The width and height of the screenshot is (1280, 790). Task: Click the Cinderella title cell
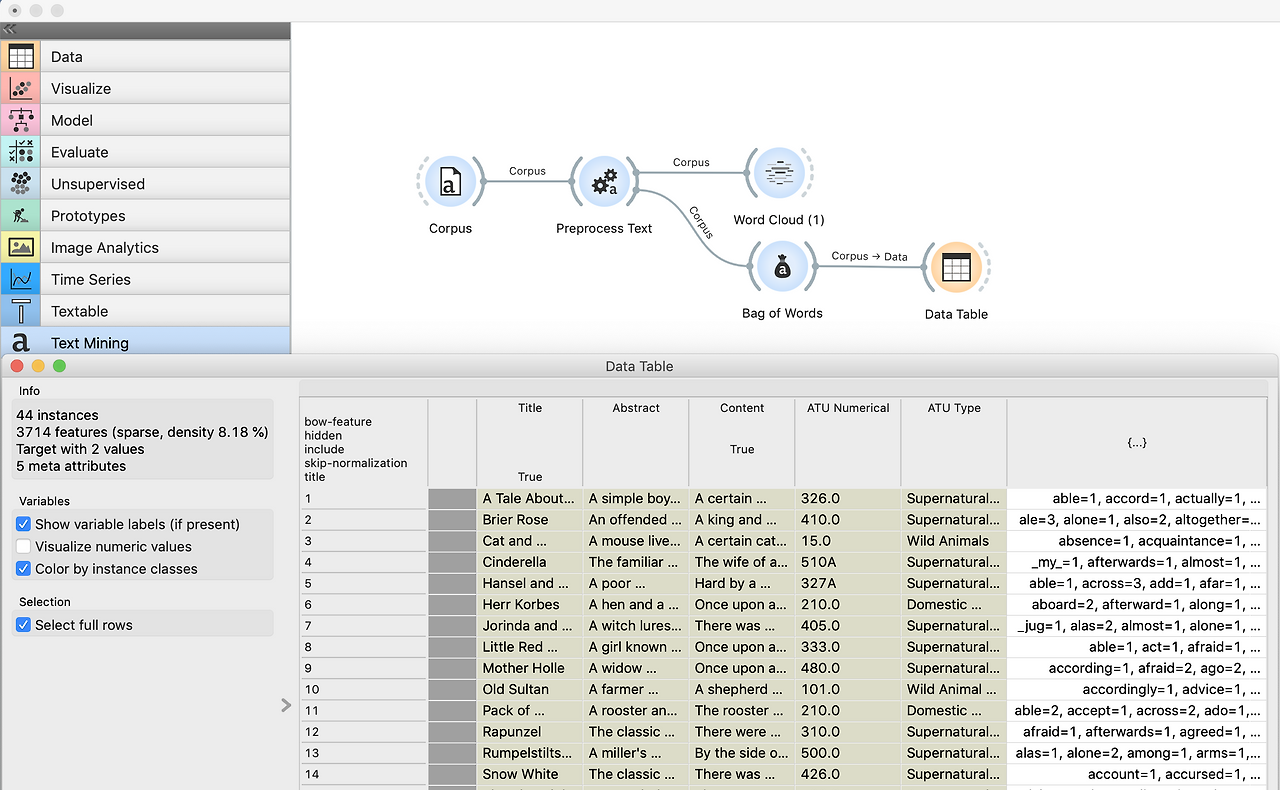click(x=530, y=562)
